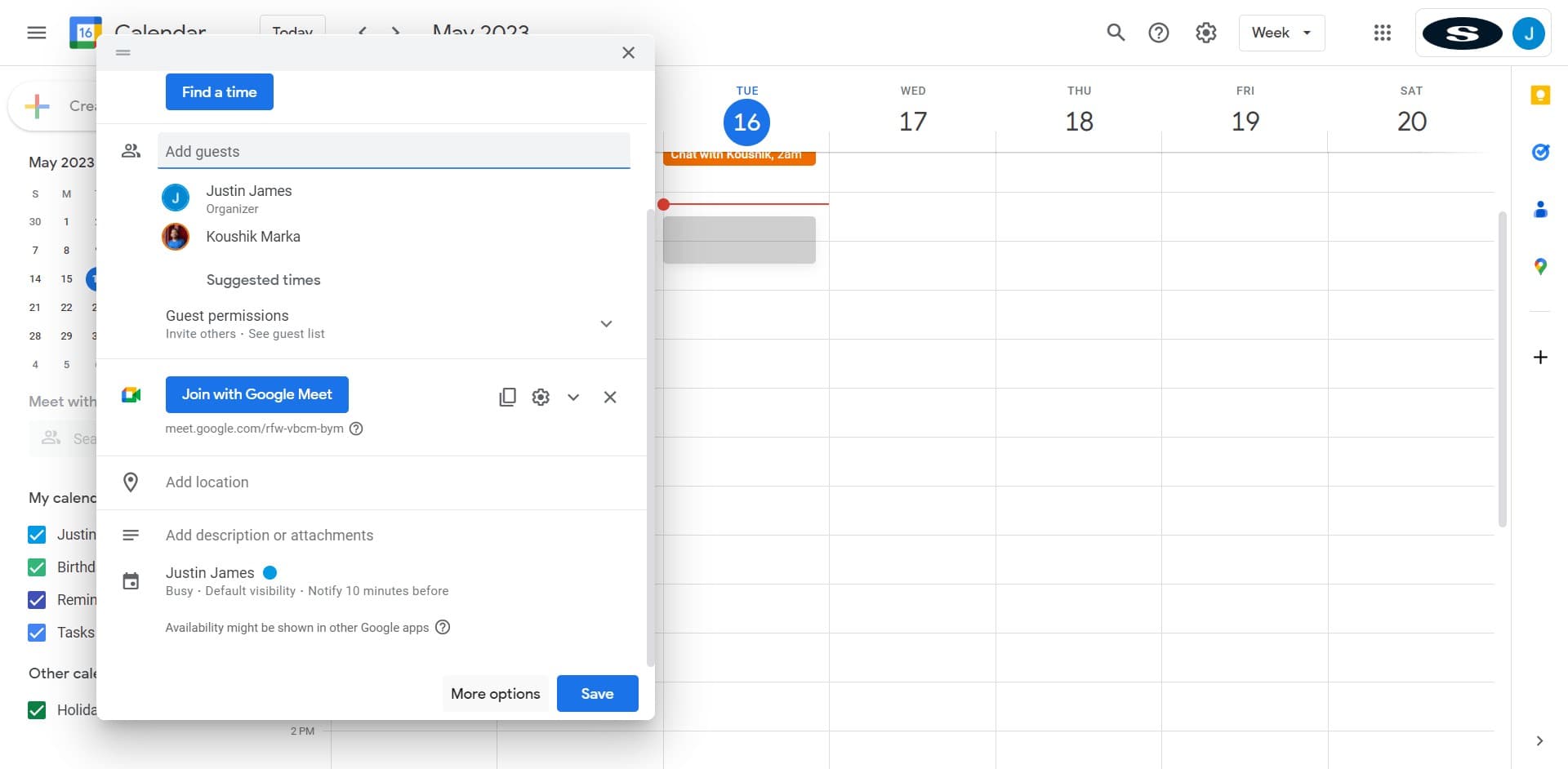Click the Save button

[x=597, y=693]
